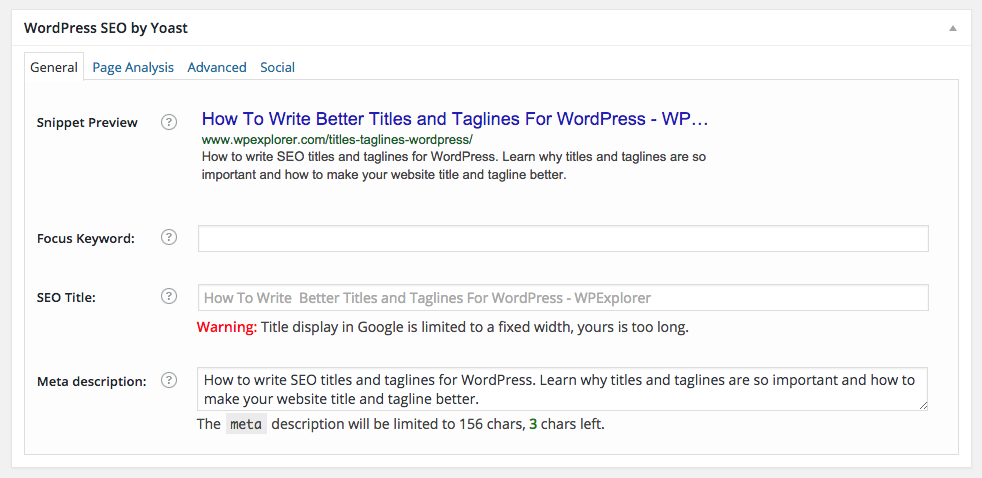Viewport: 982px width, 478px height.
Task: Open help icon beside Meta description
Action: (168, 380)
